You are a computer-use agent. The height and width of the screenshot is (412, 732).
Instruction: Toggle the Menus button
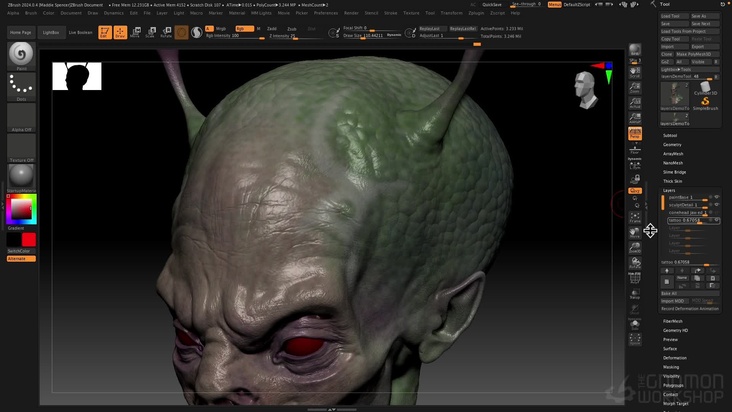(x=555, y=5)
